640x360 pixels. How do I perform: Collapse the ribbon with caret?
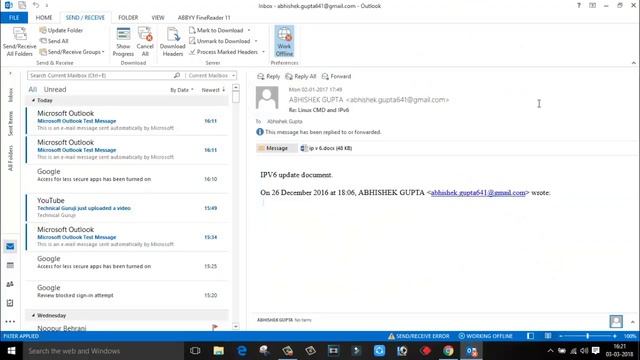633,63
